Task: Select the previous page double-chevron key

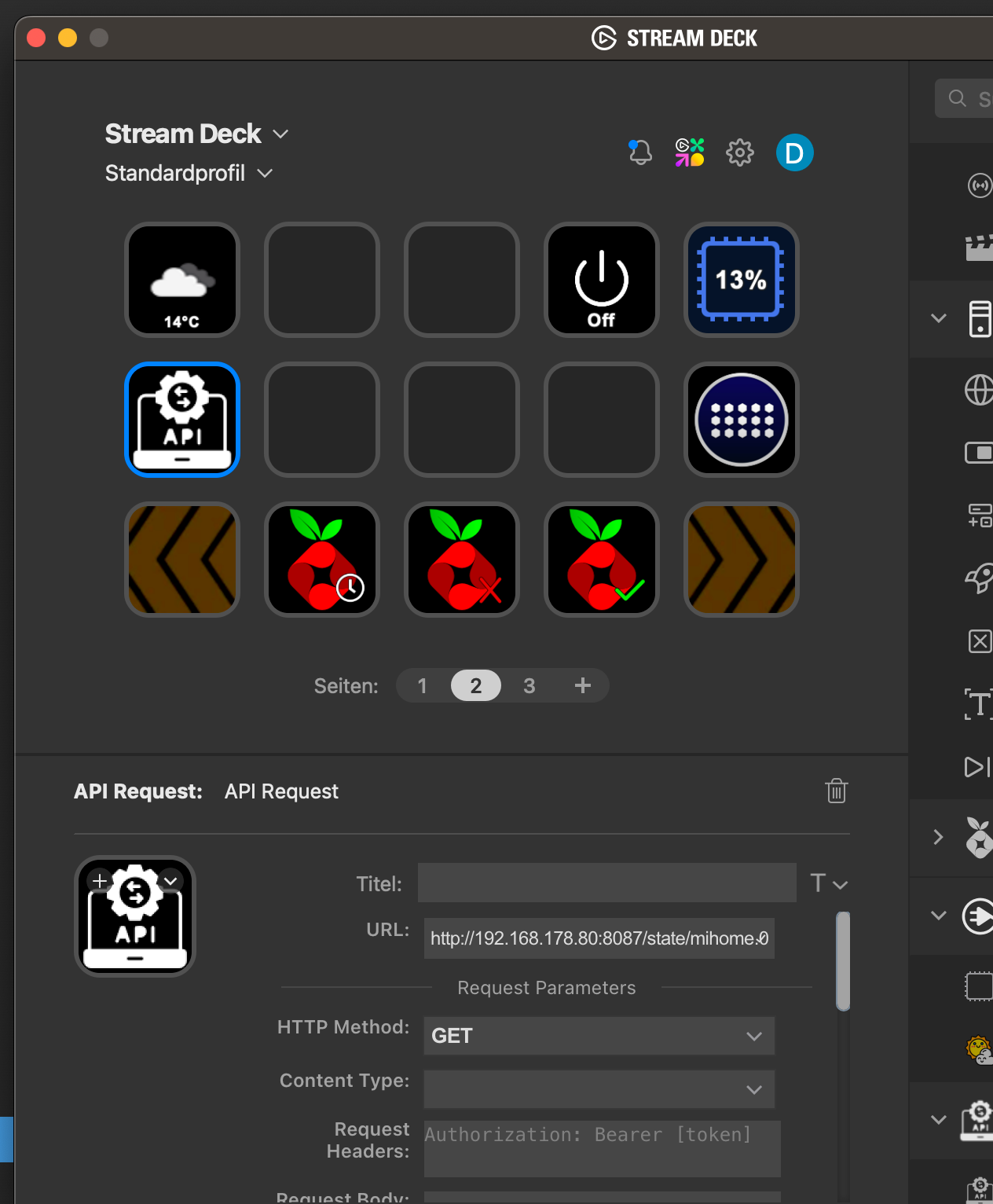Action: pos(182,560)
